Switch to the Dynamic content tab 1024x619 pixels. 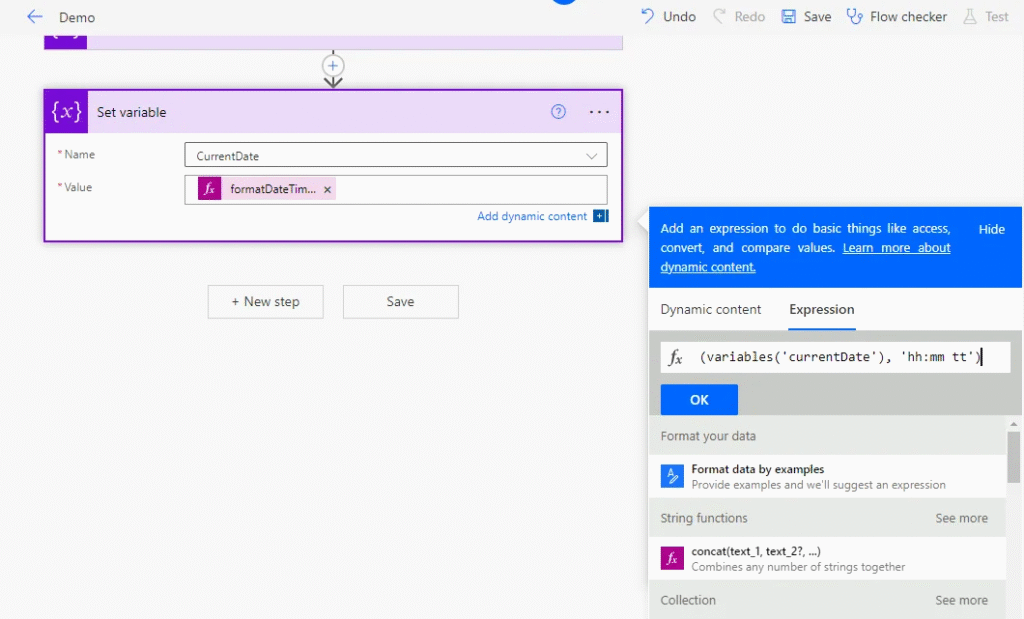(x=711, y=309)
